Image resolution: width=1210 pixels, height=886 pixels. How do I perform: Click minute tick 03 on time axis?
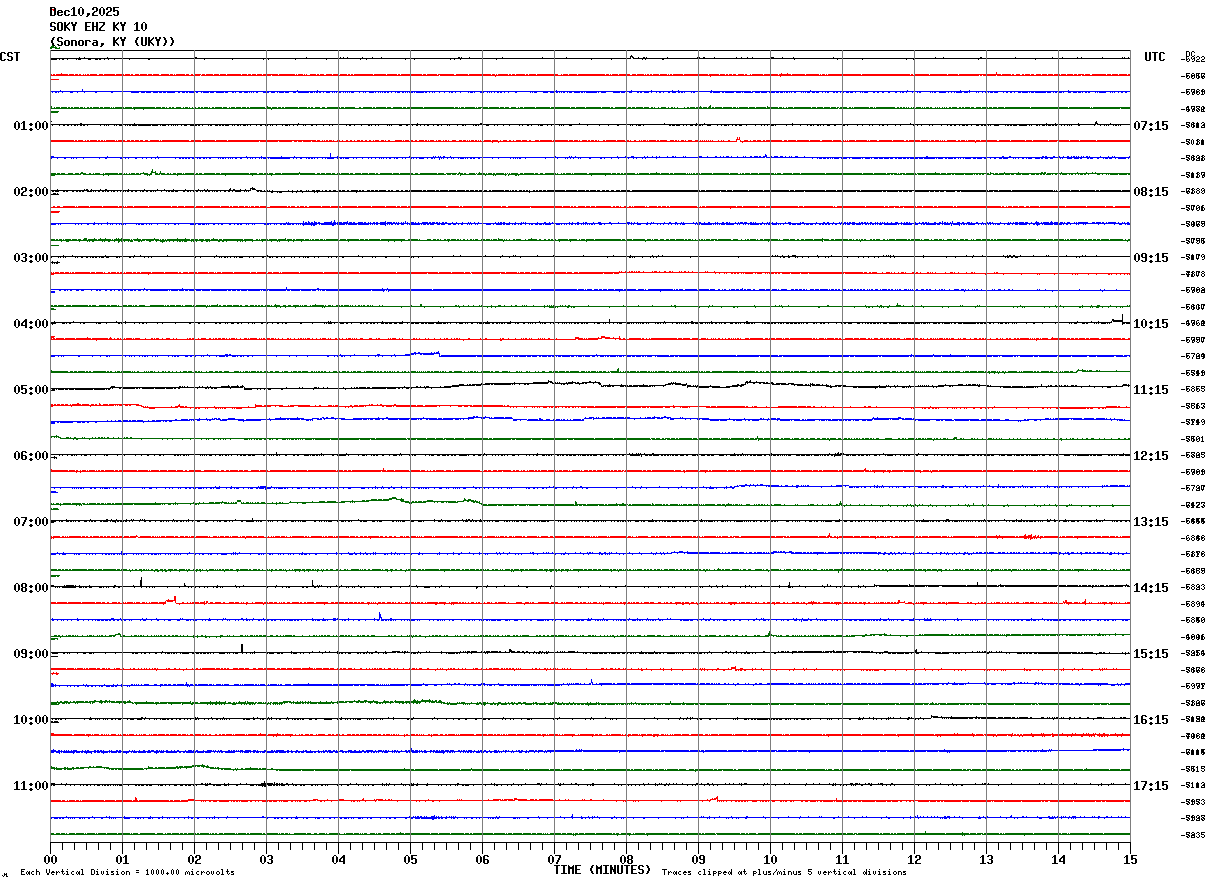click(x=266, y=859)
